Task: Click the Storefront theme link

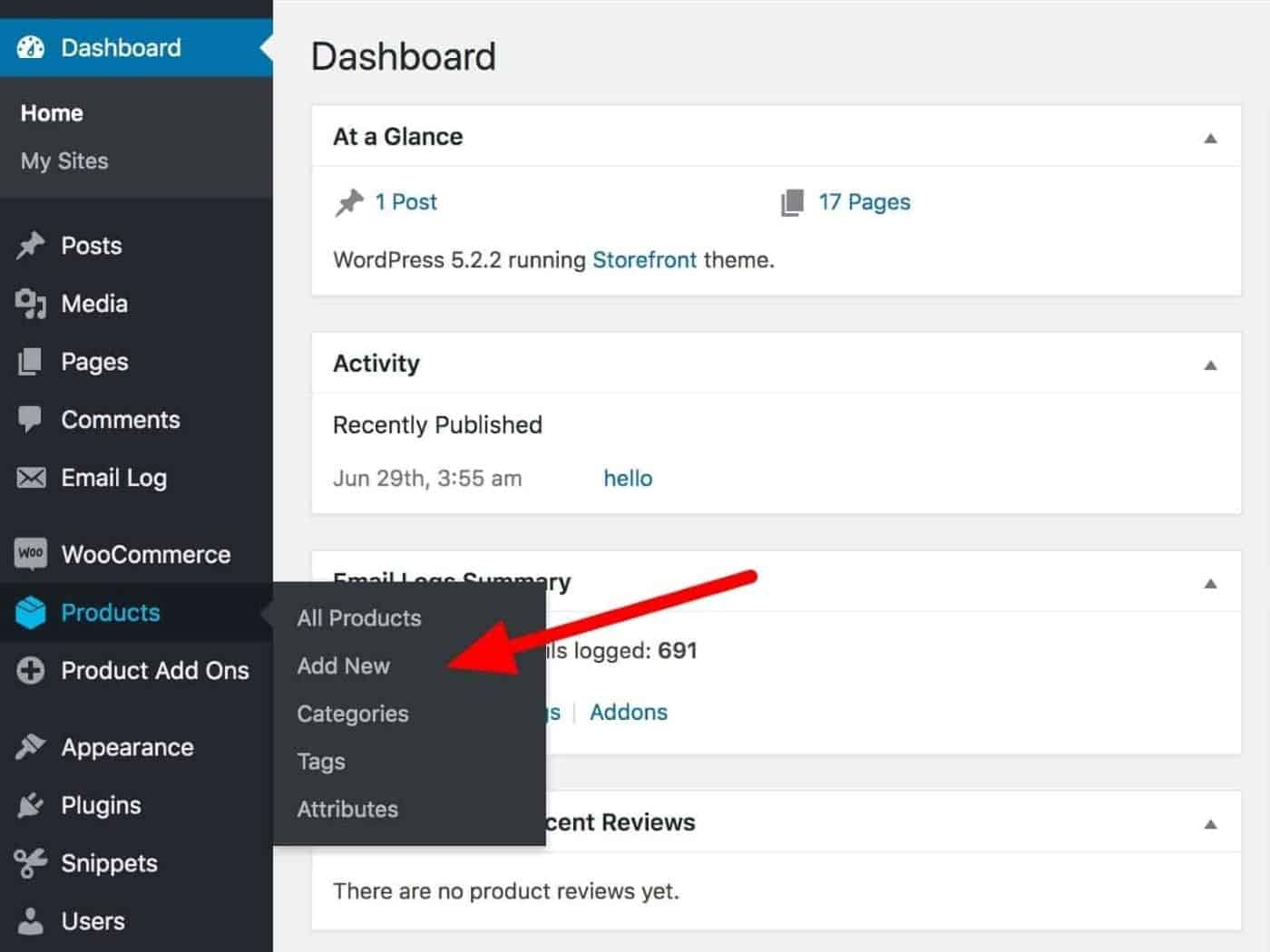Action: coord(645,260)
